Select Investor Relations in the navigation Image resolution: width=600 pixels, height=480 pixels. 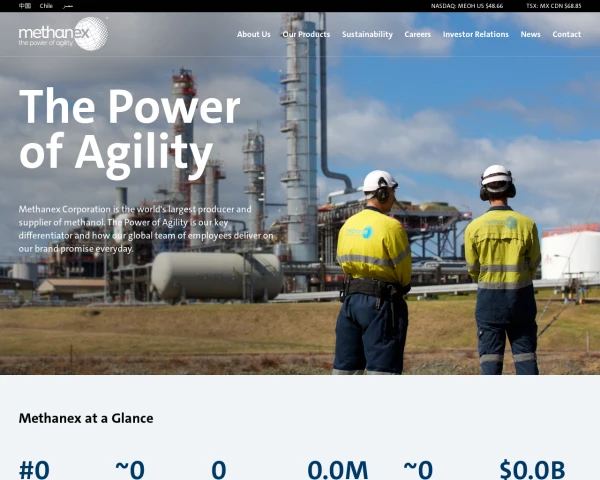[x=476, y=34]
